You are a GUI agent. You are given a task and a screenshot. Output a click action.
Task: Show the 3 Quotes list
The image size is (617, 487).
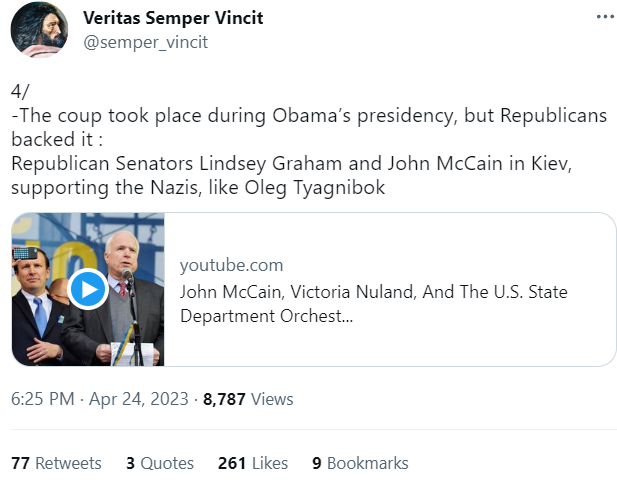point(160,463)
